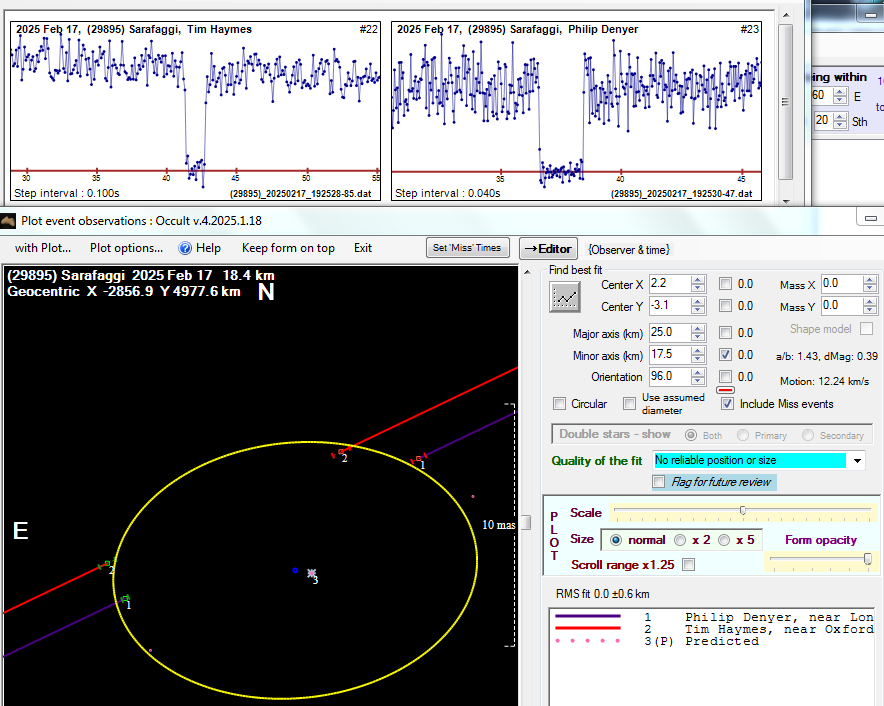This screenshot has height=706, width=884.
Task: Open the Quality of the fit dropdown
Action: [857, 461]
